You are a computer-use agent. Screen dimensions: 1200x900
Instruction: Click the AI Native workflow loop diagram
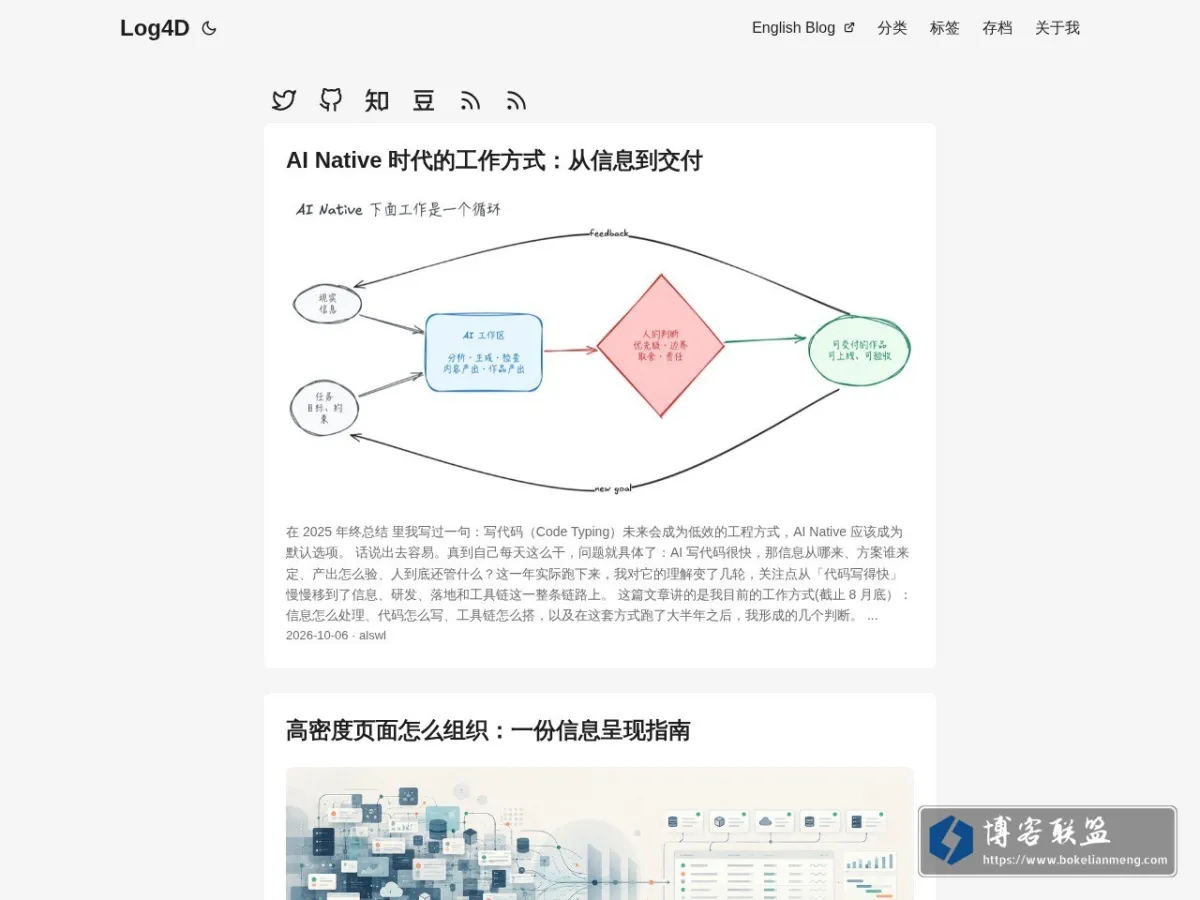[x=600, y=348]
